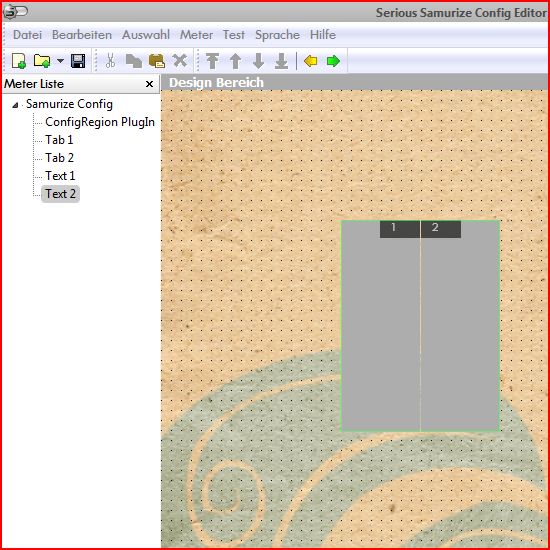Image resolution: width=550 pixels, height=550 pixels.
Task: Select Tab 2 in meter list
Action: coord(59,158)
